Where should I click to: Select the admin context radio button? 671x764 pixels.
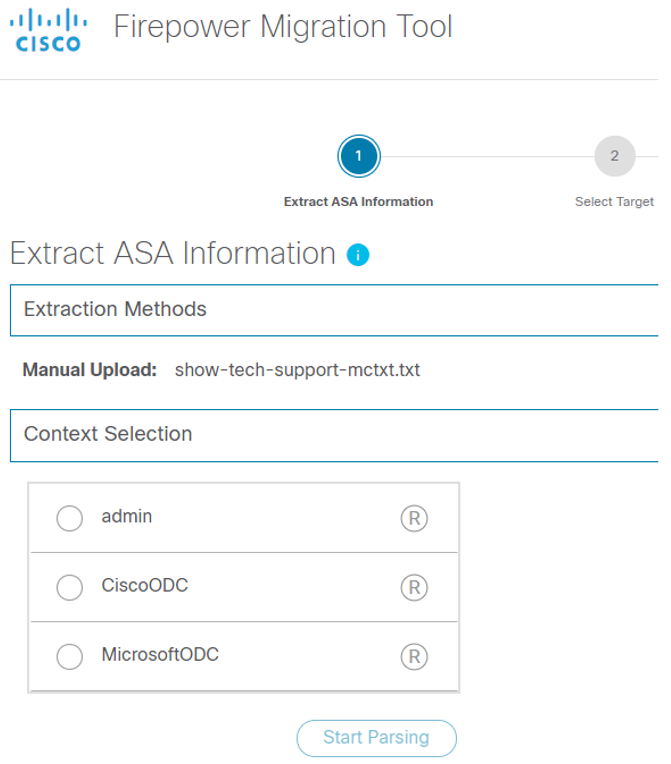[69, 518]
